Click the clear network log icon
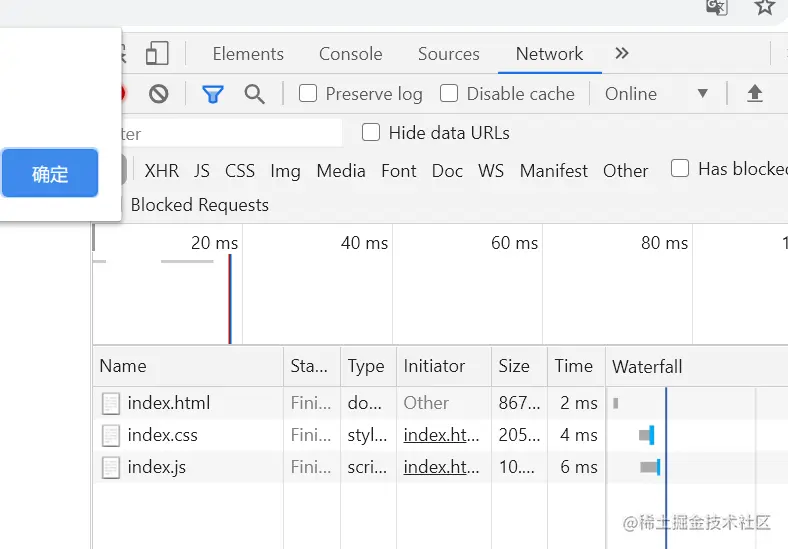This screenshot has width=788, height=549. pyautogui.click(x=158, y=94)
